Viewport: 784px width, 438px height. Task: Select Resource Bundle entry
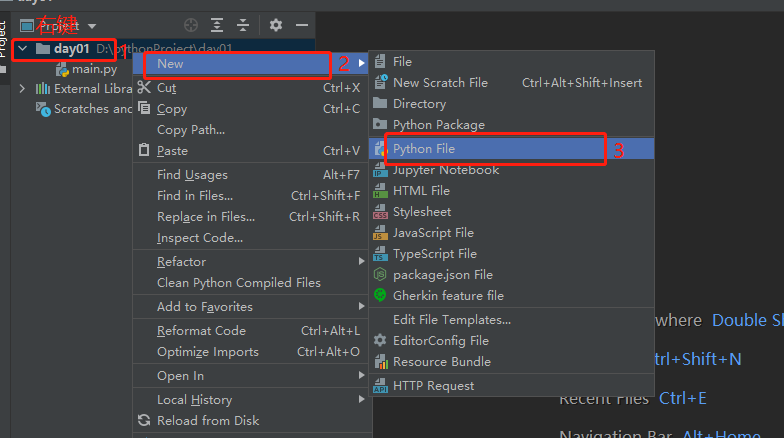pyautogui.click(x=512, y=362)
